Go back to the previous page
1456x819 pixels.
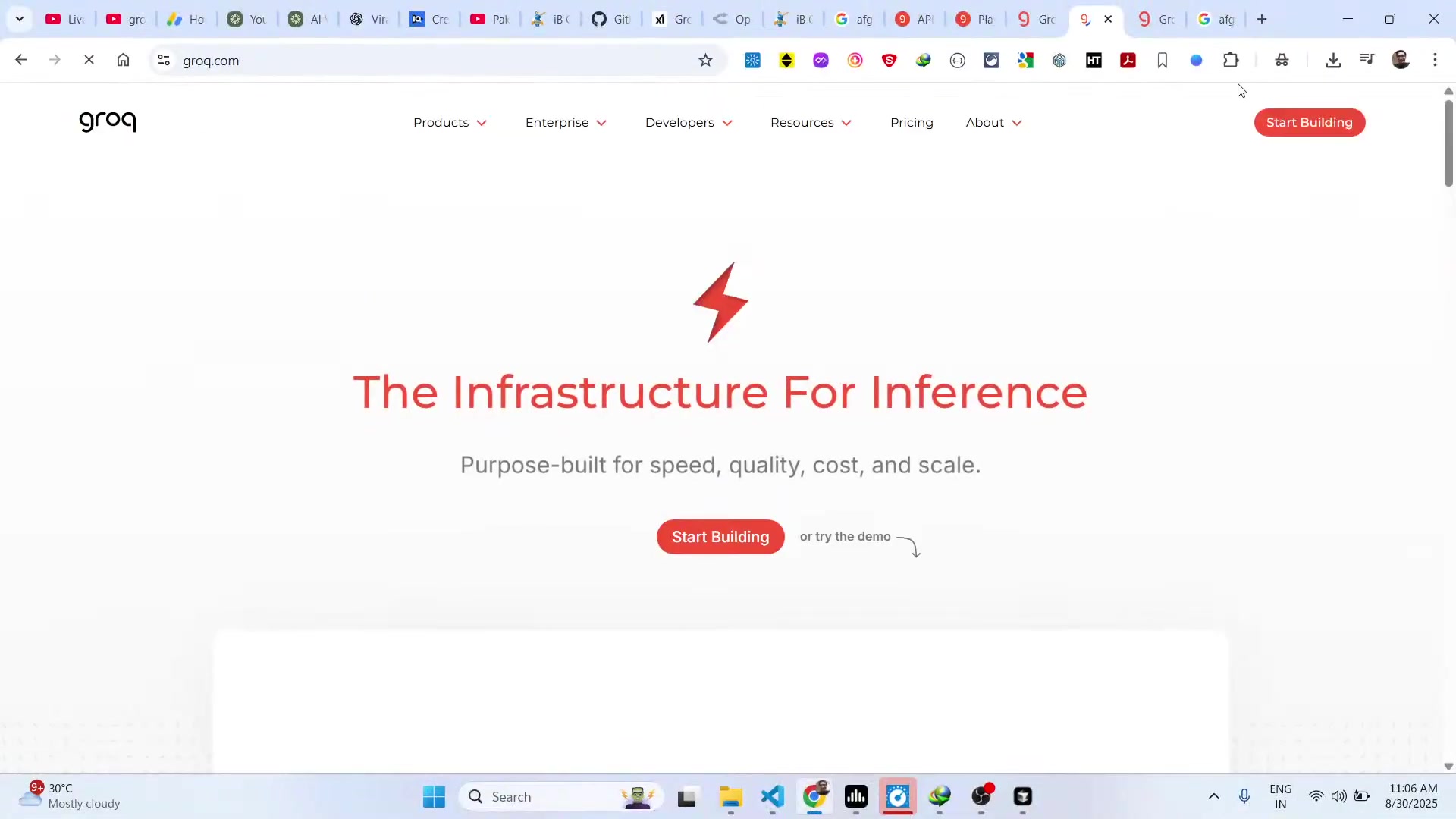(20, 60)
